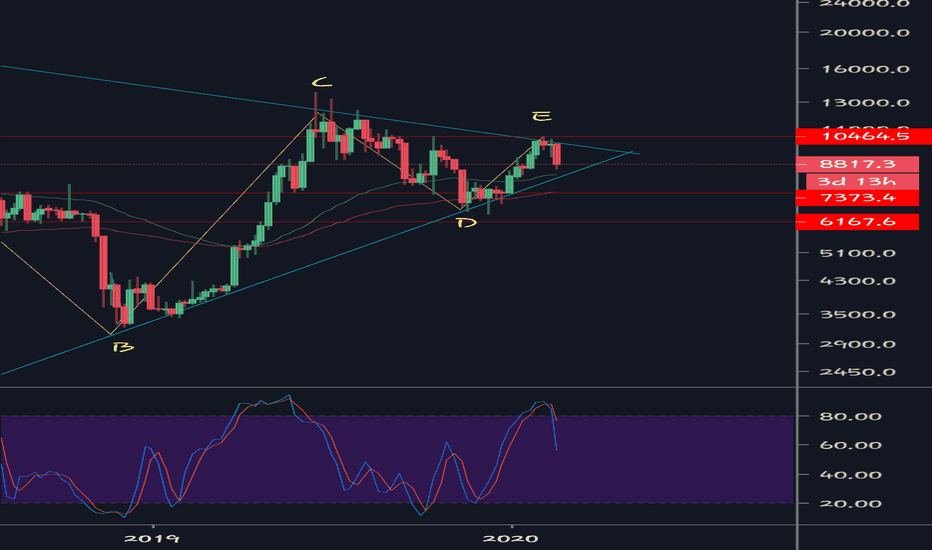Click the triangle apex where trendlines converge
932x550 pixels.
629,152
